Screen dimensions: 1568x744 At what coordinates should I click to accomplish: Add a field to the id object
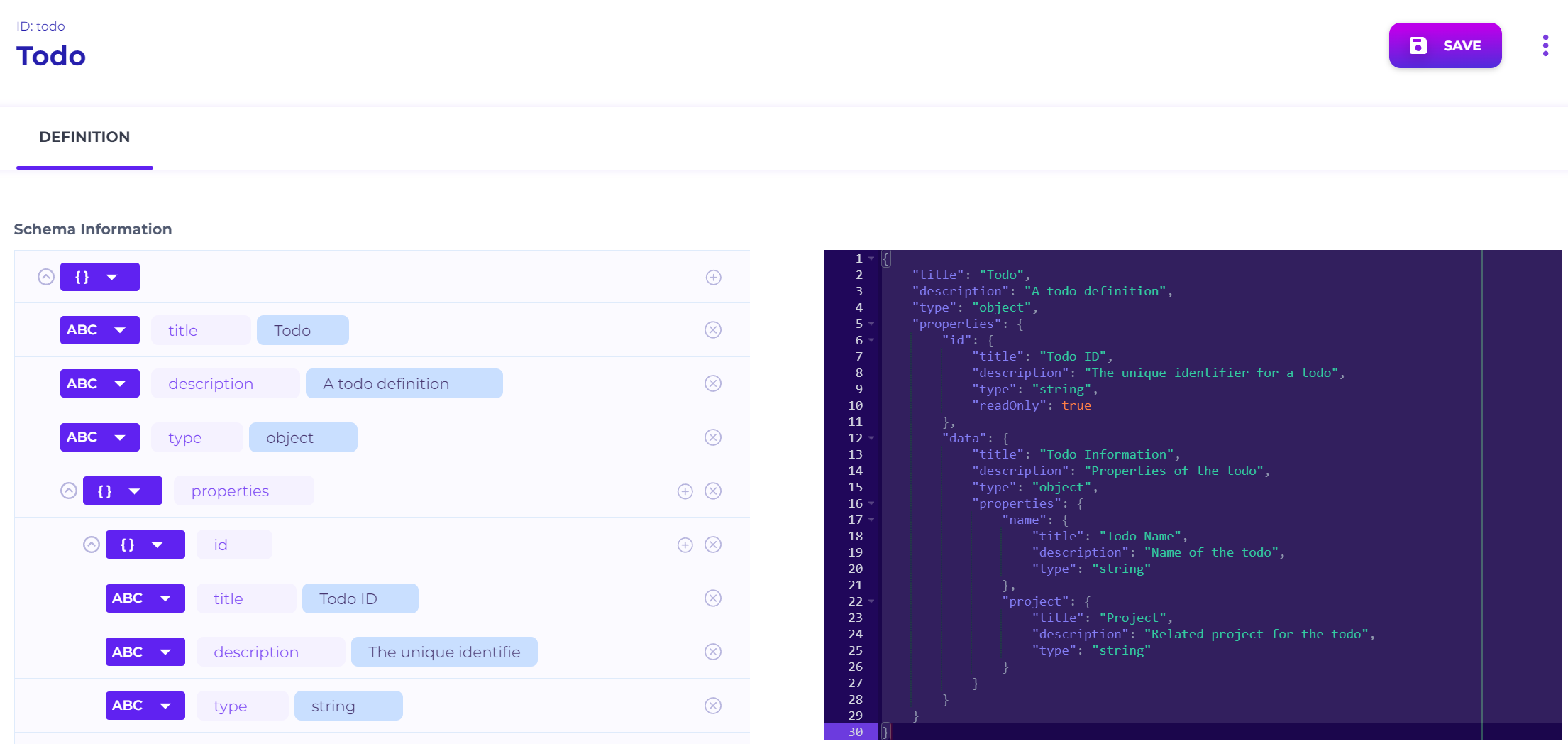click(x=685, y=545)
